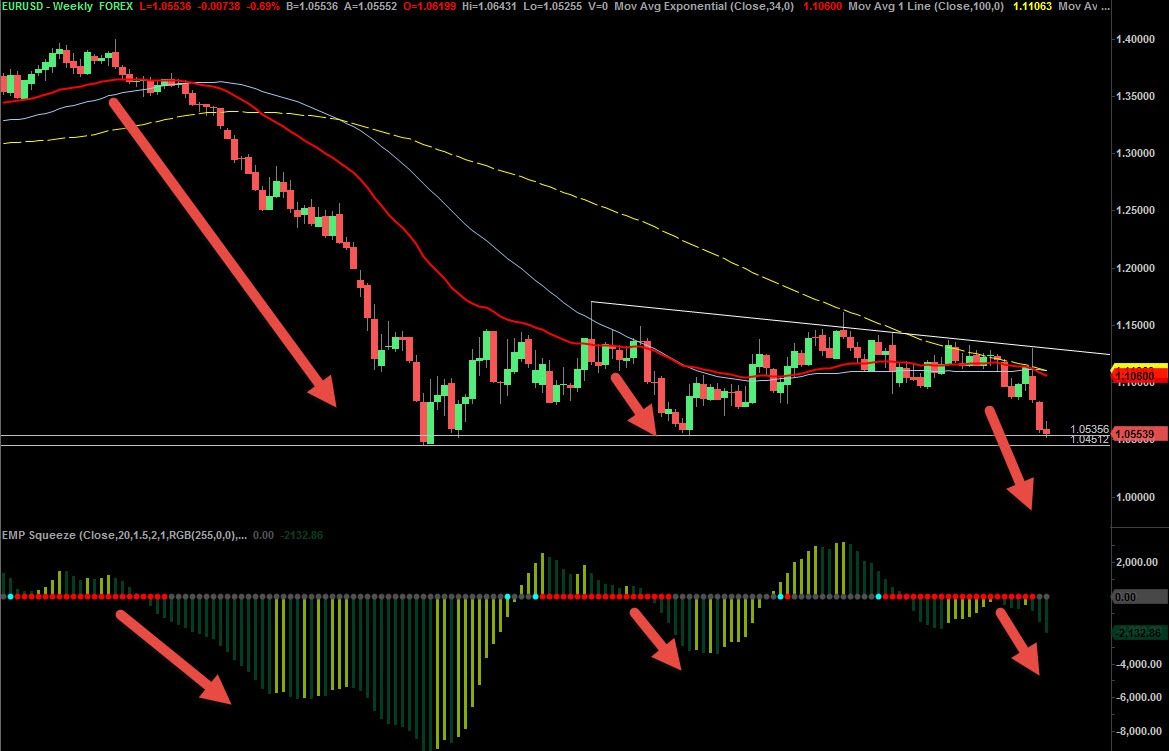Click the -8,000.00 indicator axis label
1169x751 pixels.
tap(1137, 732)
